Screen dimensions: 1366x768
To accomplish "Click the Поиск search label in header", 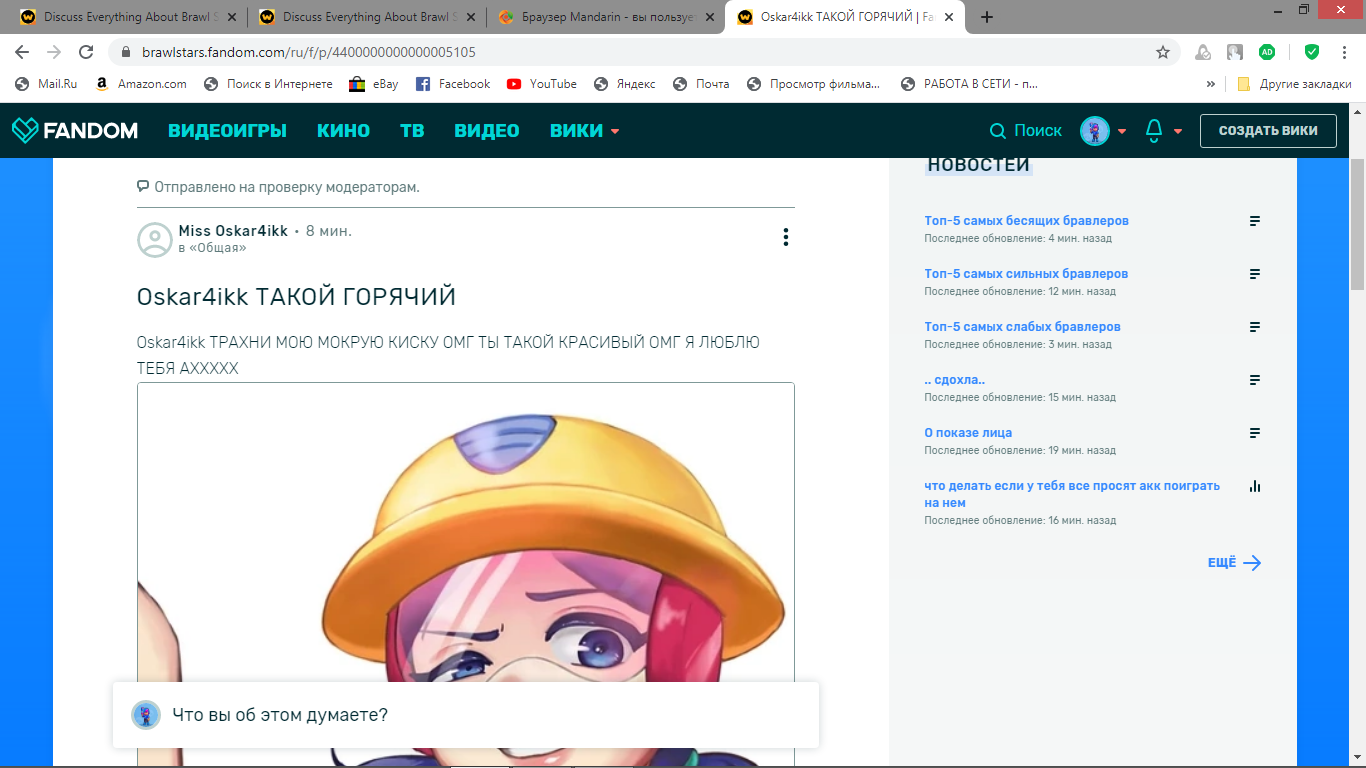I will (1038, 131).
